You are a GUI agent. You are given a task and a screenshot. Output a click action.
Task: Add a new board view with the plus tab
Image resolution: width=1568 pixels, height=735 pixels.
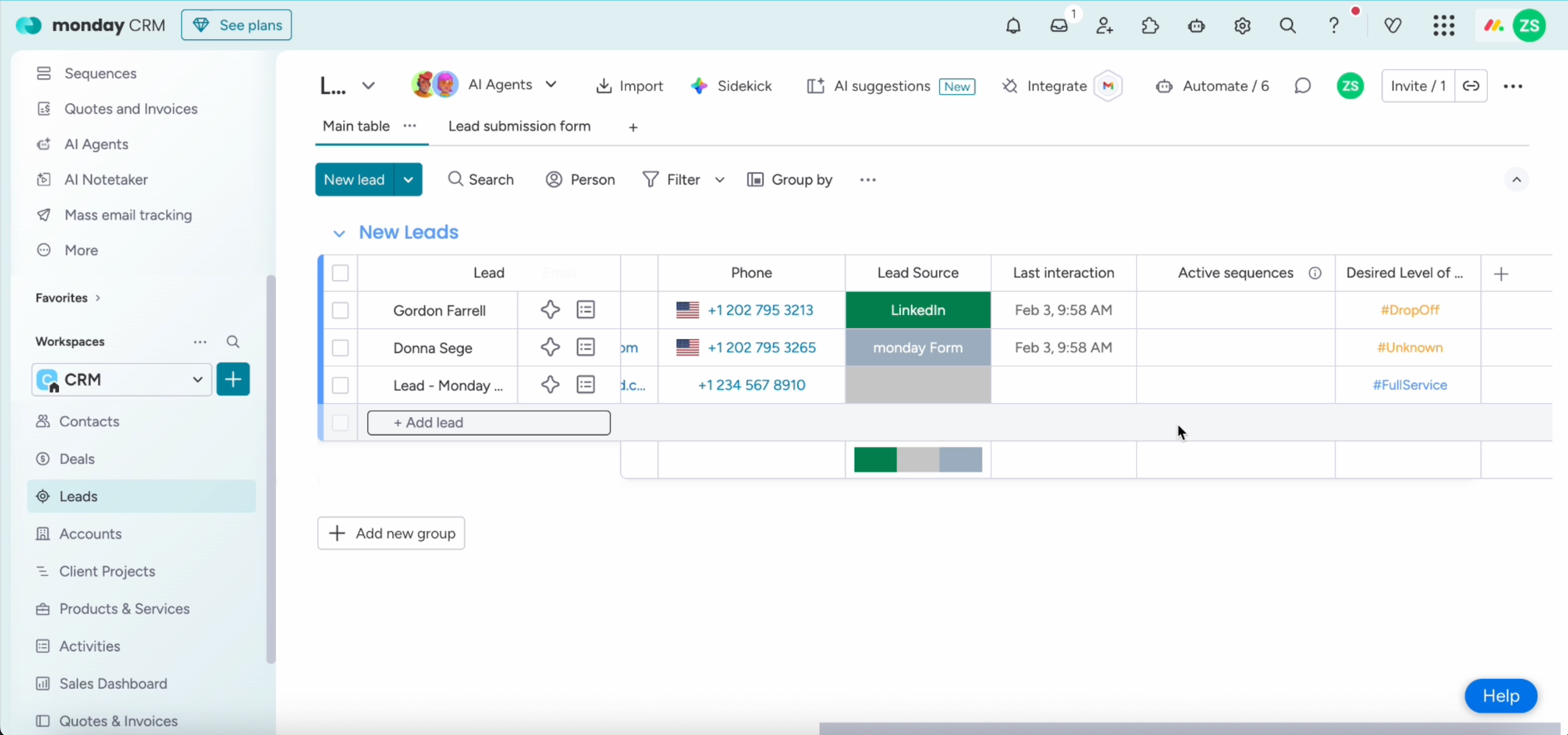[x=633, y=127]
